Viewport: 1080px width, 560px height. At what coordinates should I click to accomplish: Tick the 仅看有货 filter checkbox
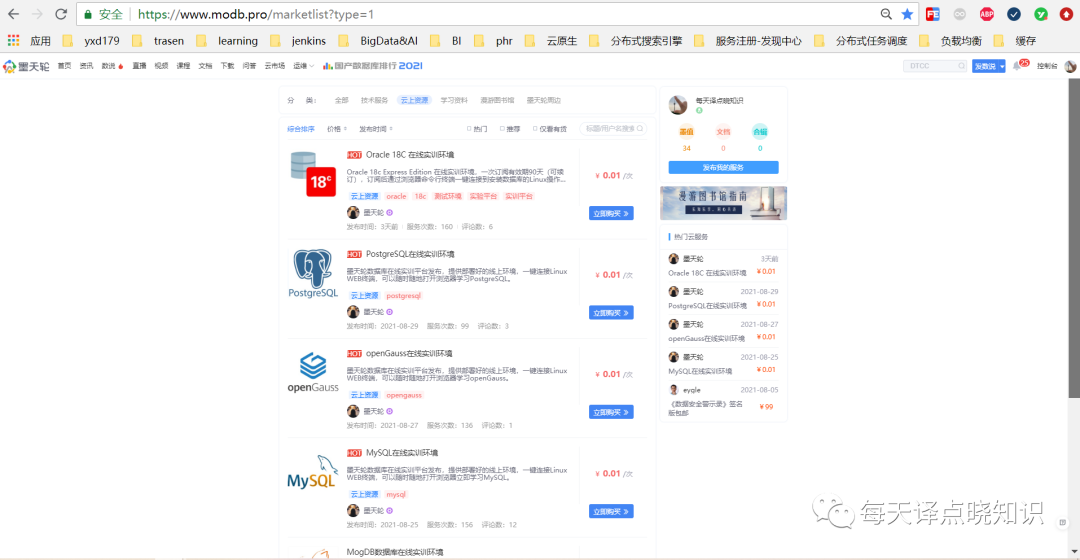click(x=535, y=129)
